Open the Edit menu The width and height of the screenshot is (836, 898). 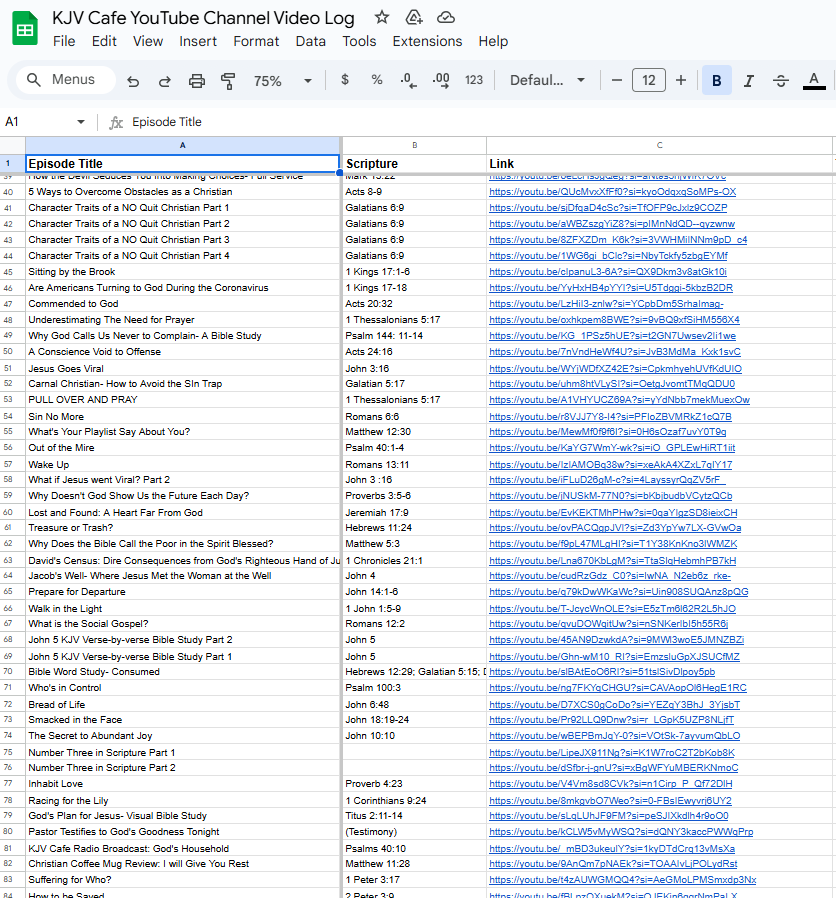click(104, 41)
